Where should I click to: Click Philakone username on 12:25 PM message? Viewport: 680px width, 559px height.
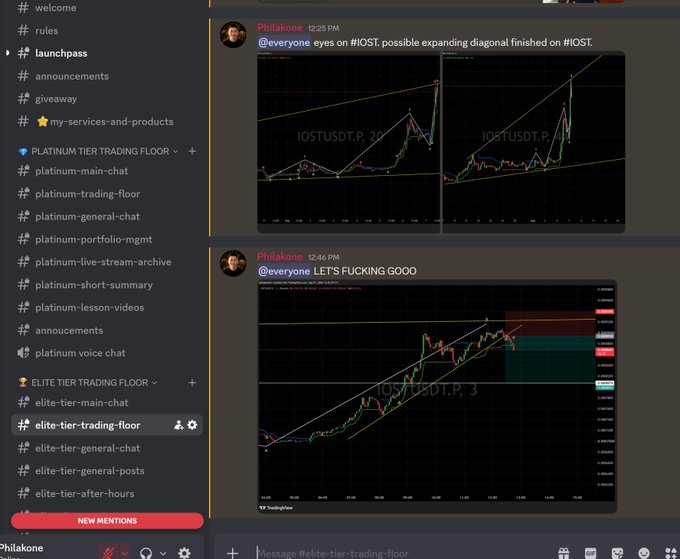click(280, 28)
